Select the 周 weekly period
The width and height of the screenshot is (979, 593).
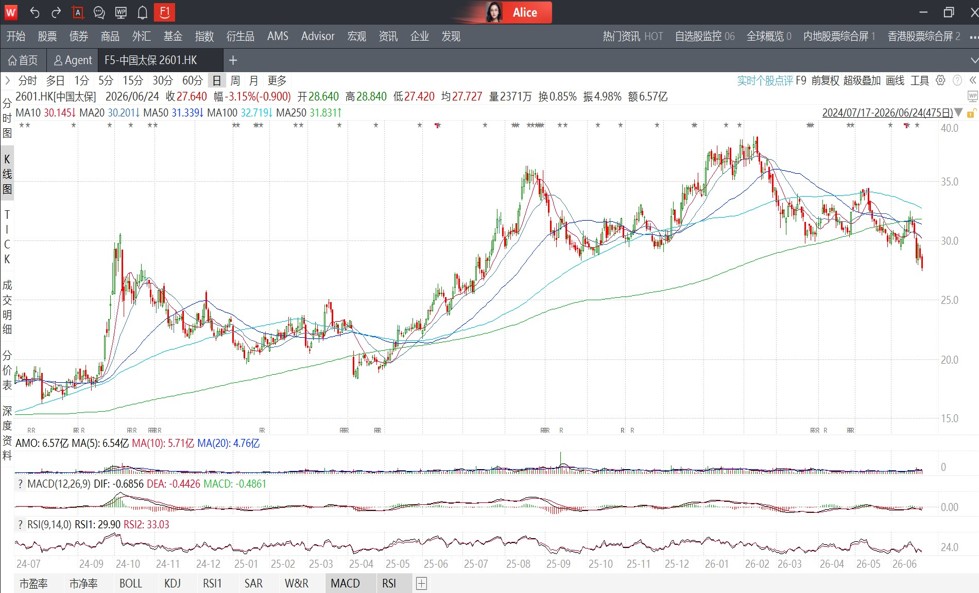(235, 81)
